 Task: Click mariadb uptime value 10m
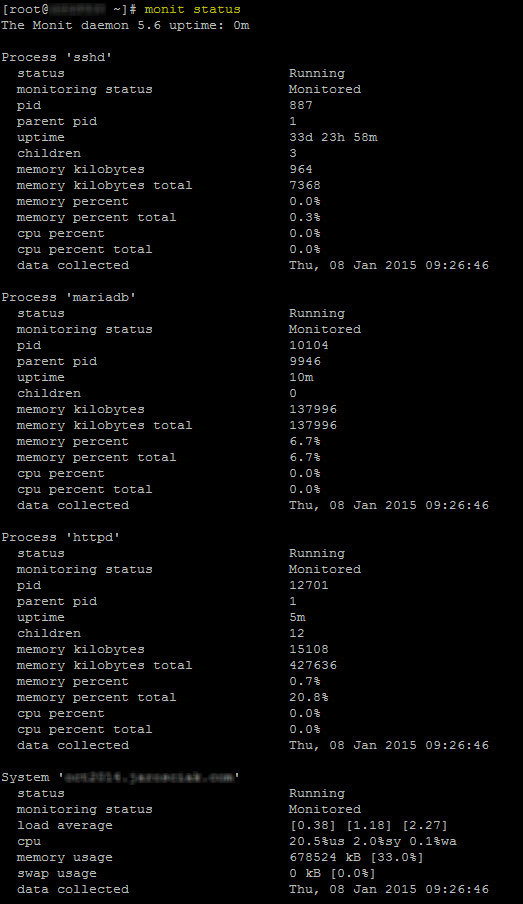301,377
